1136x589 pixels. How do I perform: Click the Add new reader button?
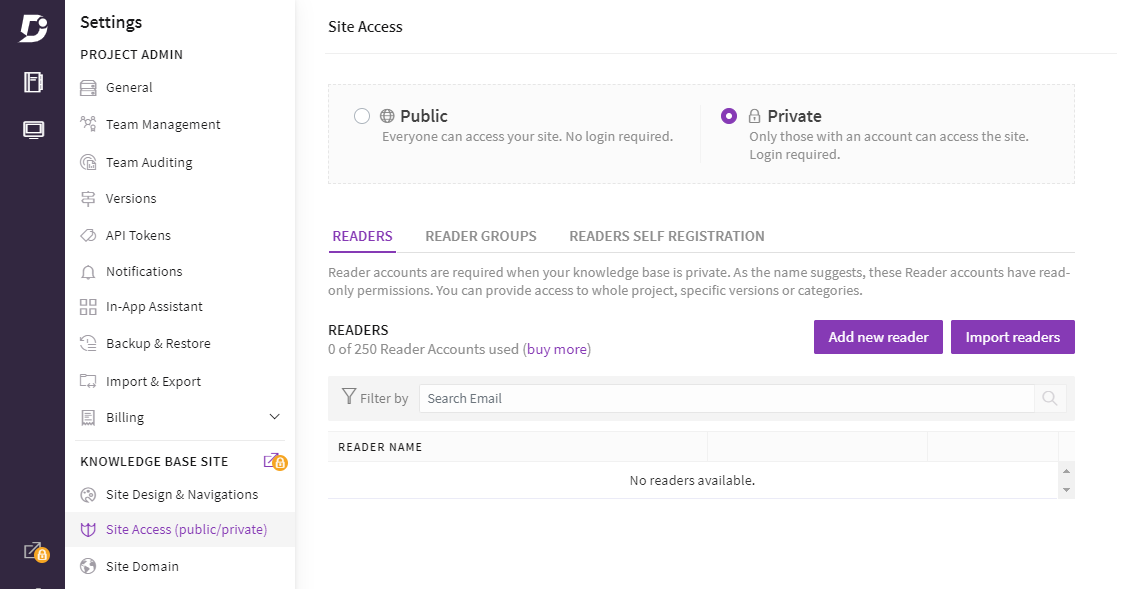877,337
